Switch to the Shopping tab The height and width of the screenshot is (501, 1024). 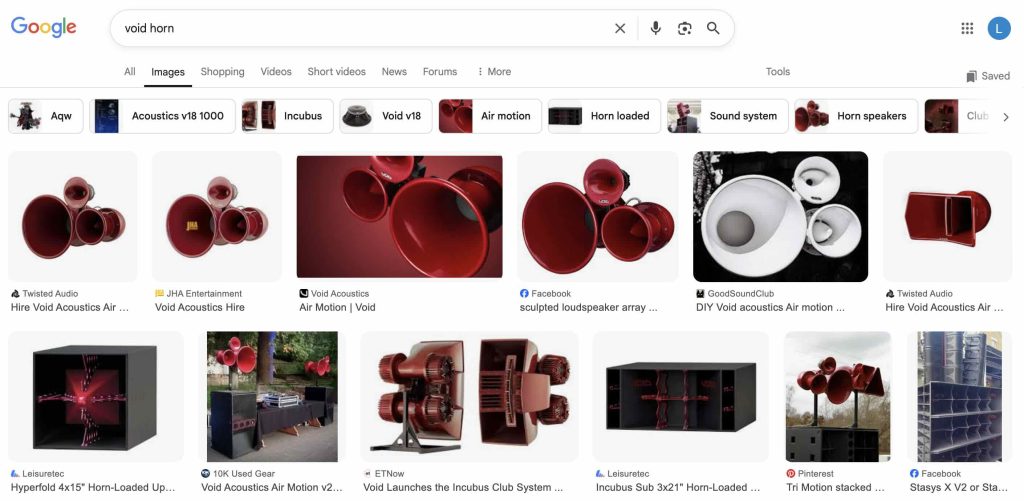tap(222, 72)
